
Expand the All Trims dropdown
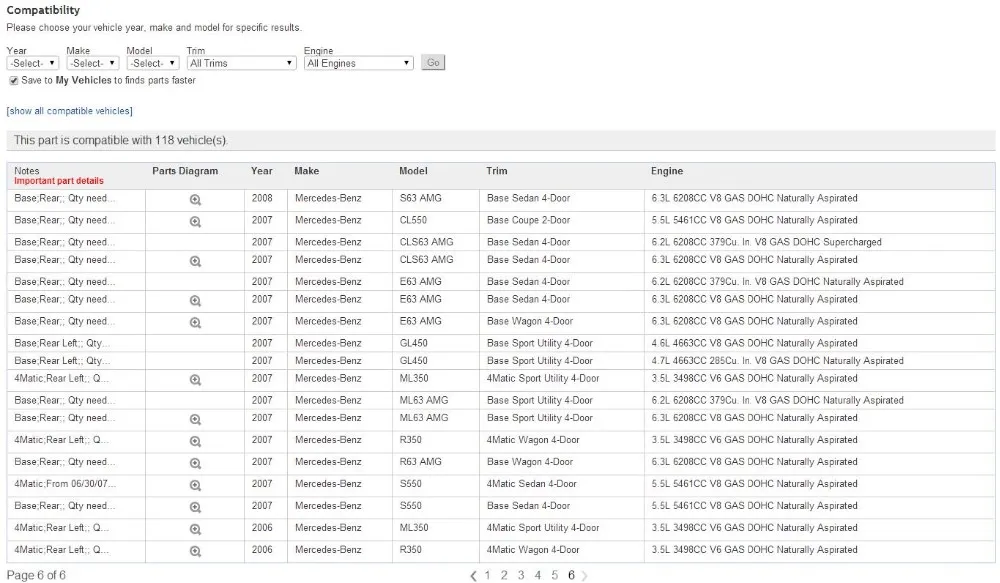(241, 63)
